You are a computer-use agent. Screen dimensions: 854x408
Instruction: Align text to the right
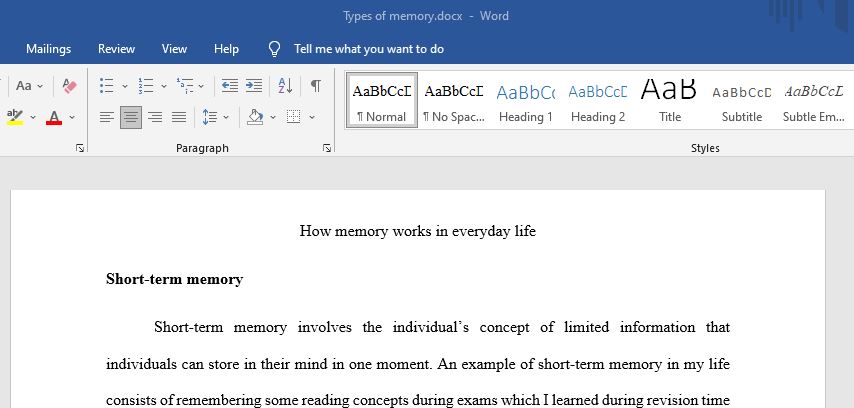155,117
